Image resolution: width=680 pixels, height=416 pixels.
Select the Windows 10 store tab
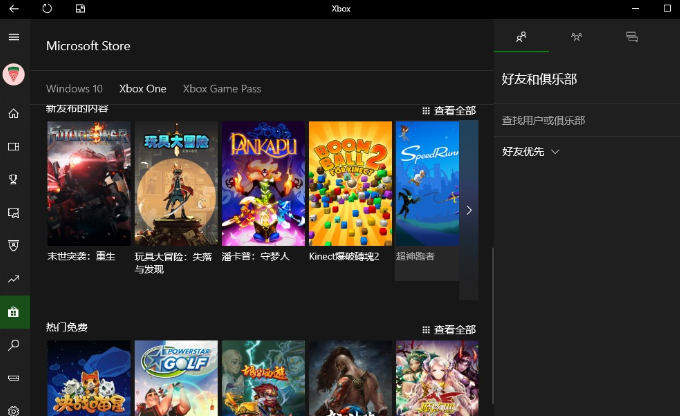pyautogui.click(x=74, y=88)
